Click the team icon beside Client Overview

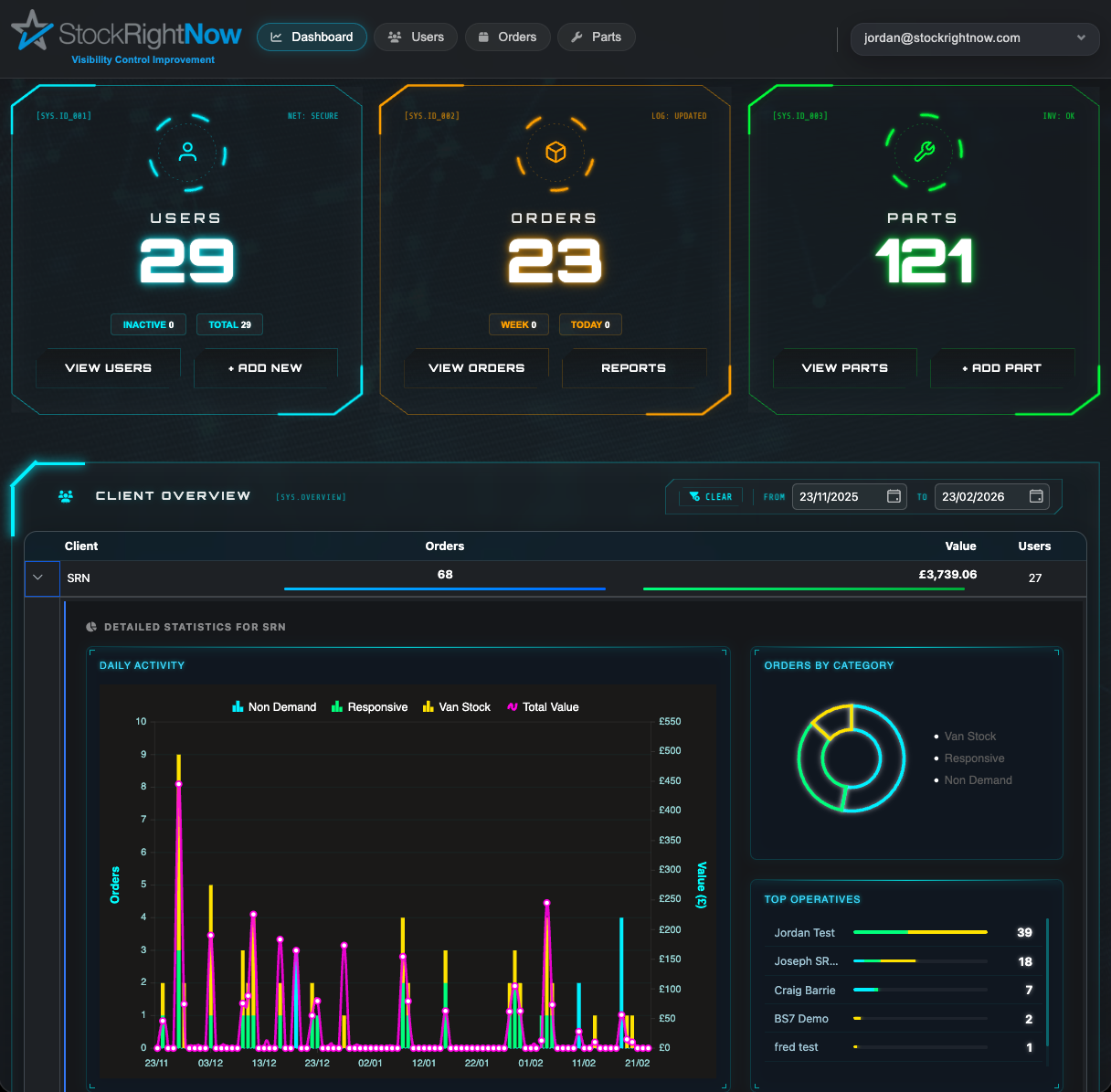65,495
